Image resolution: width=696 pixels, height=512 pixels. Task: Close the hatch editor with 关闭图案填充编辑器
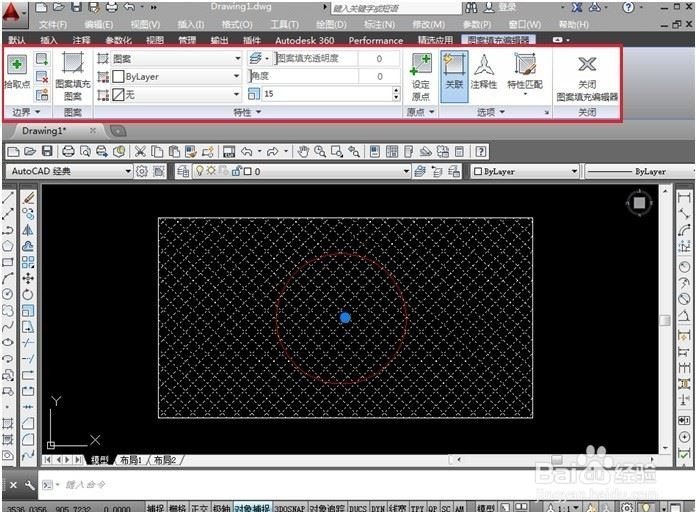tap(587, 79)
